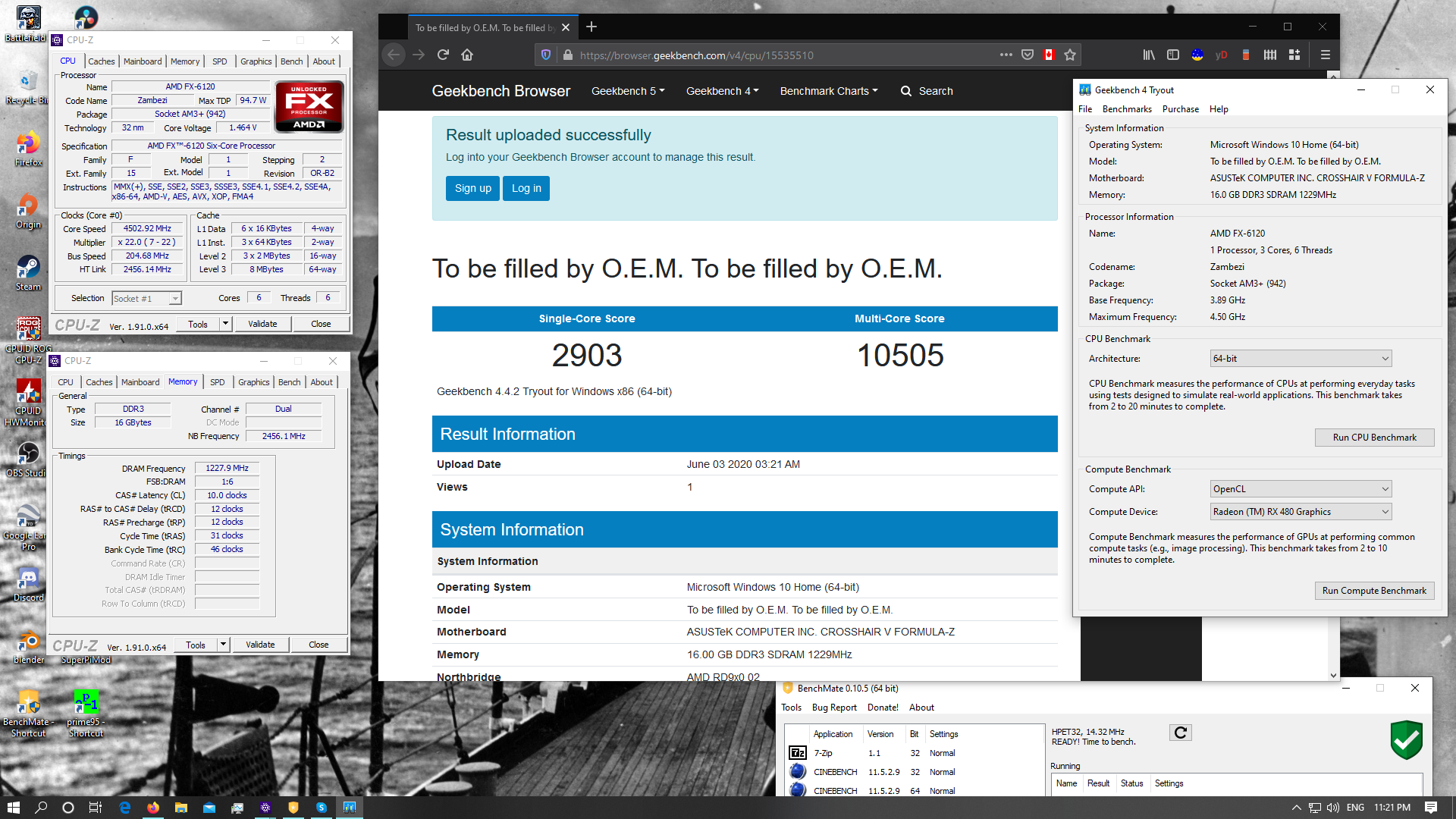Open Tools dropdown arrow in upper CPU-Z window
The image size is (1456, 819).
[x=225, y=324]
